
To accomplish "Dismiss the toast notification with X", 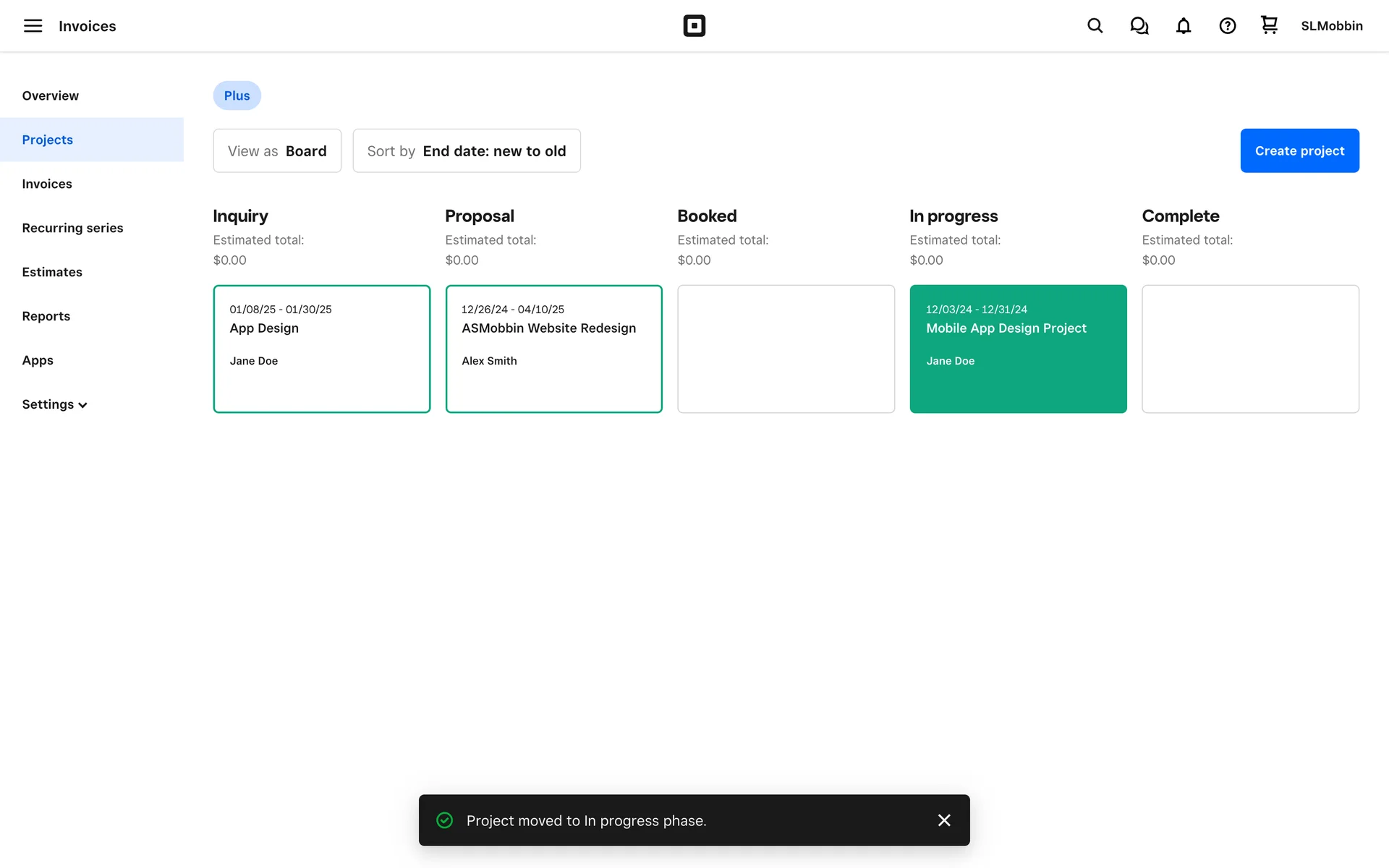I will (944, 820).
